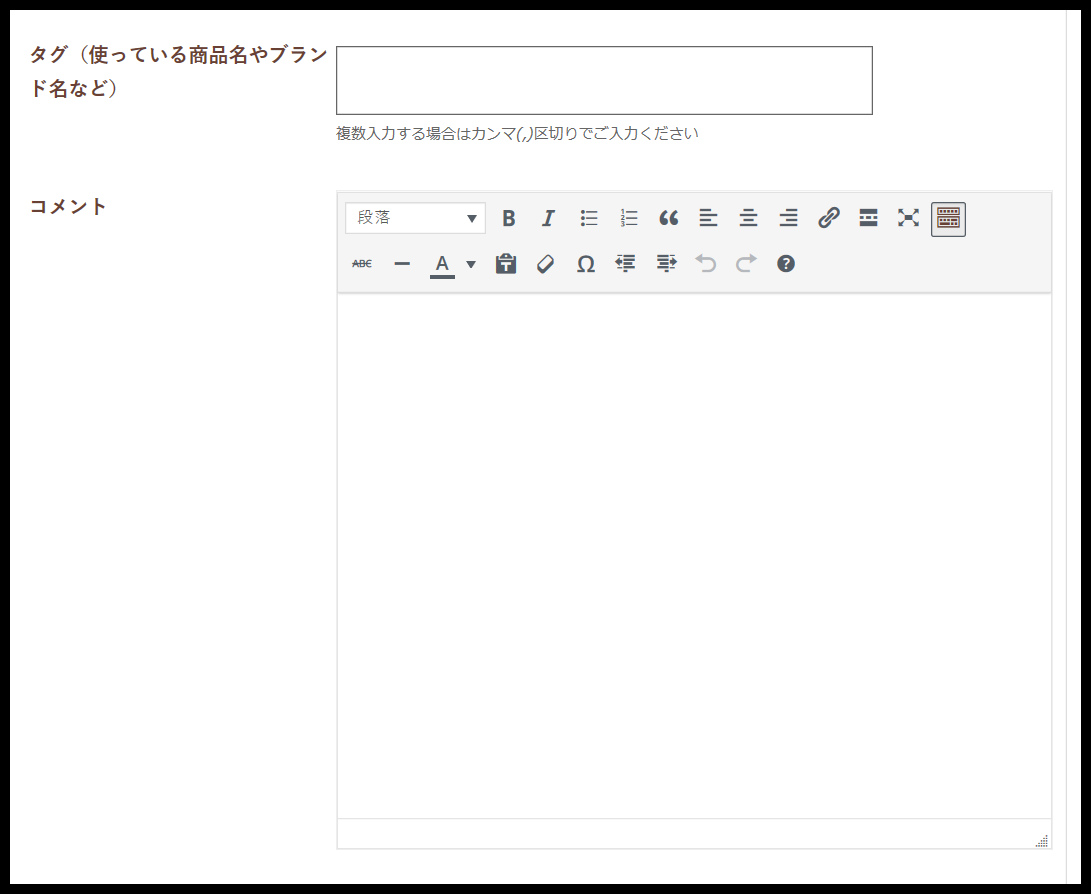Toggle the second toolbar row

[x=948, y=218]
